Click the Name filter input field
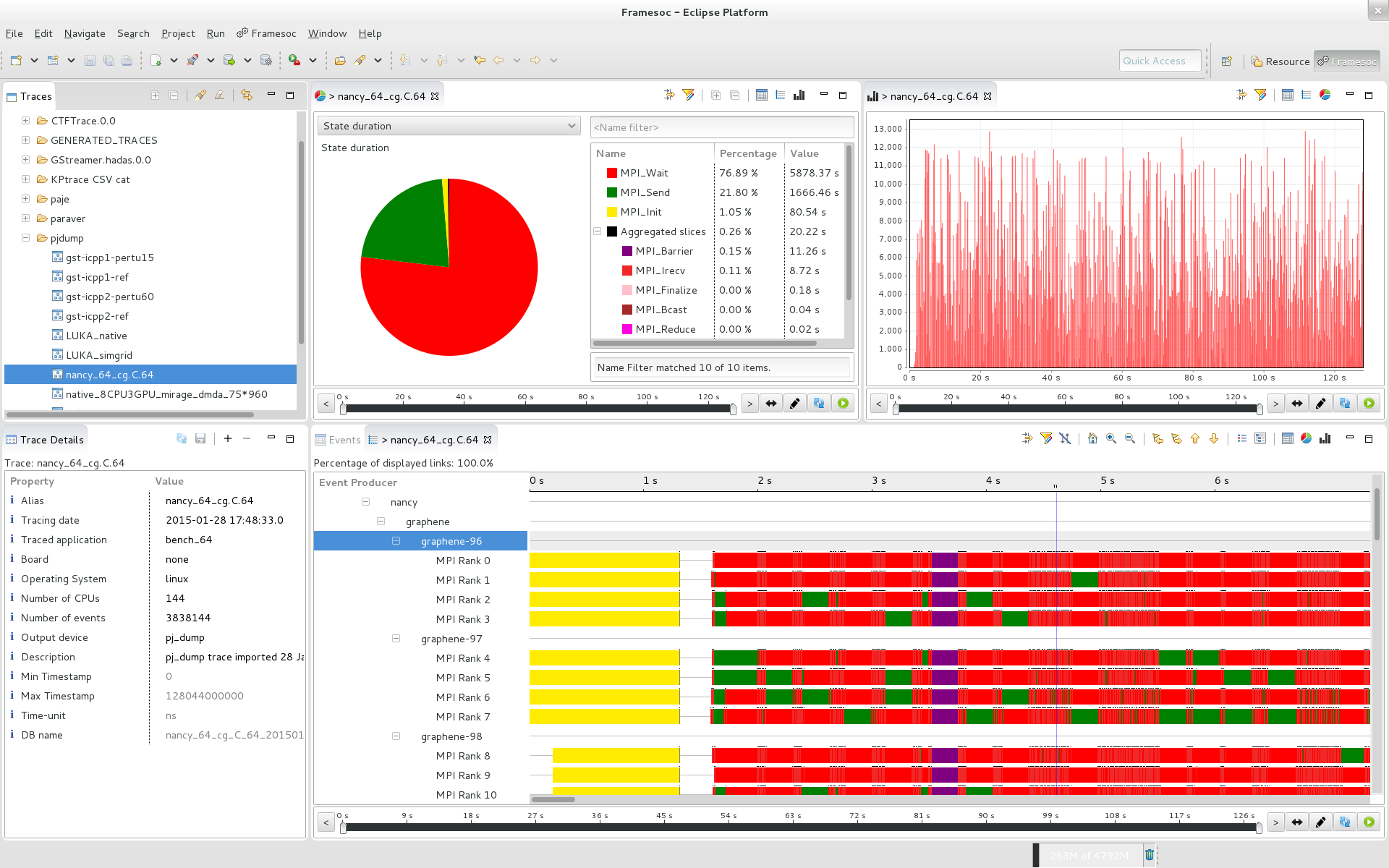 tap(716, 126)
